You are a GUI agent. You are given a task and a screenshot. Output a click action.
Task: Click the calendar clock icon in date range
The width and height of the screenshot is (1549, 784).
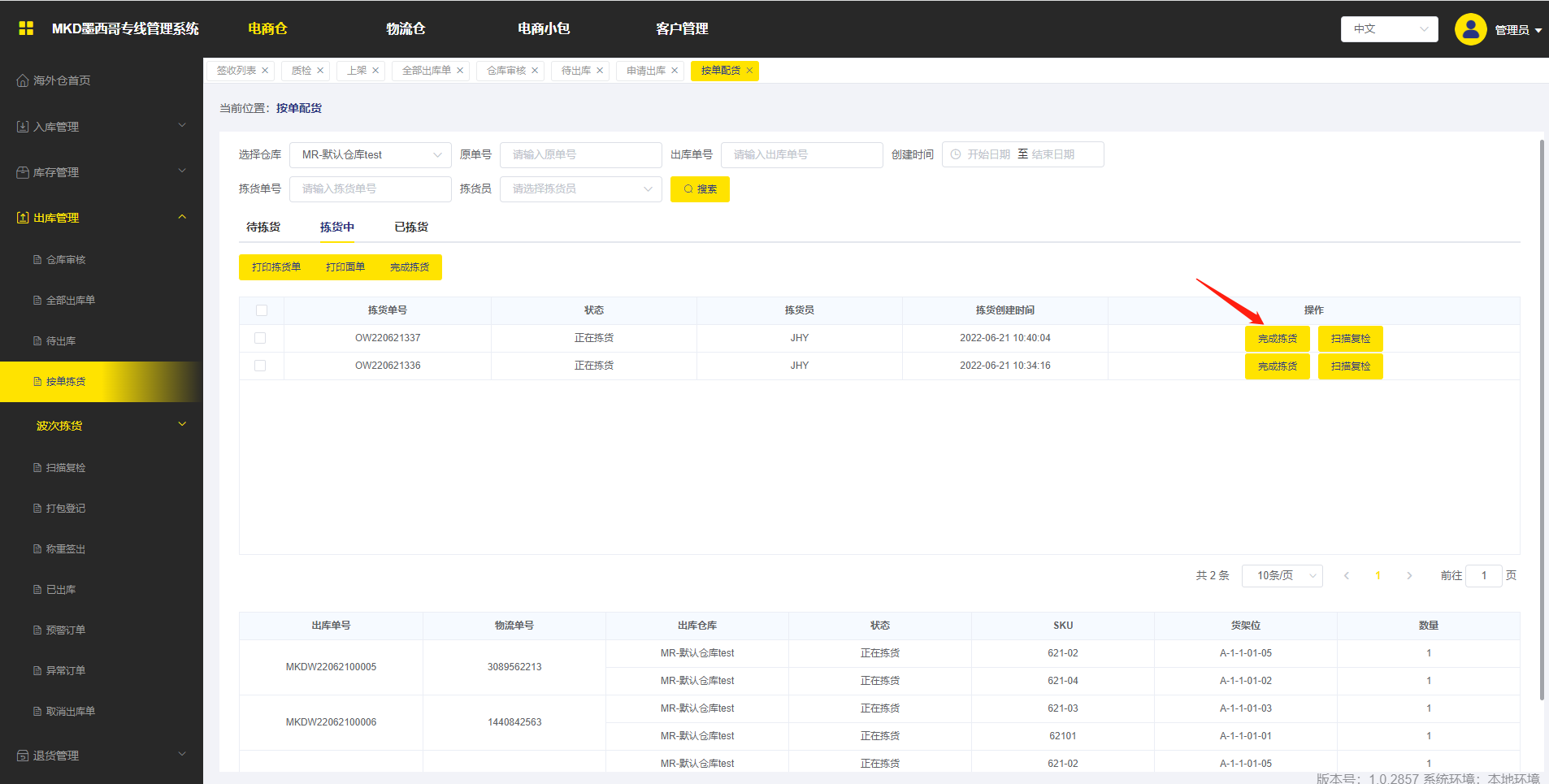[956, 154]
